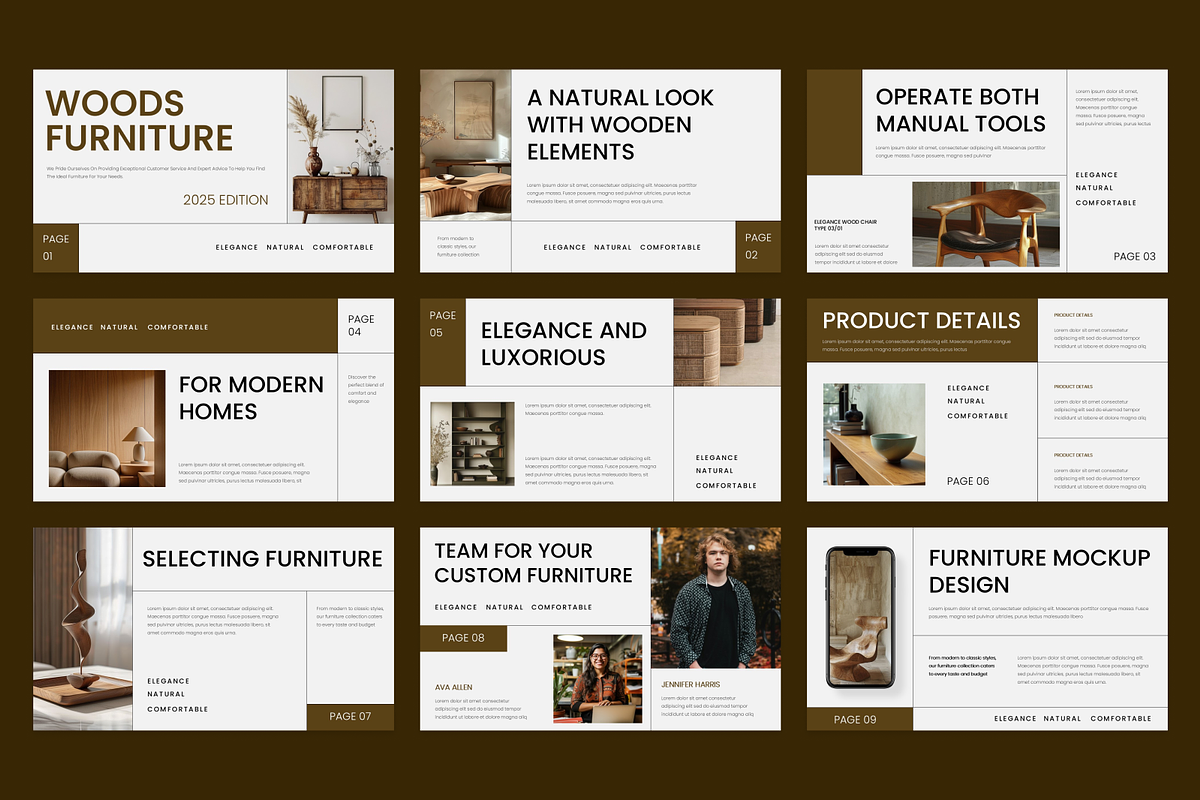Select the smartphone mockup on page 09
This screenshot has width=1200, height=800.
[x=860, y=616]
